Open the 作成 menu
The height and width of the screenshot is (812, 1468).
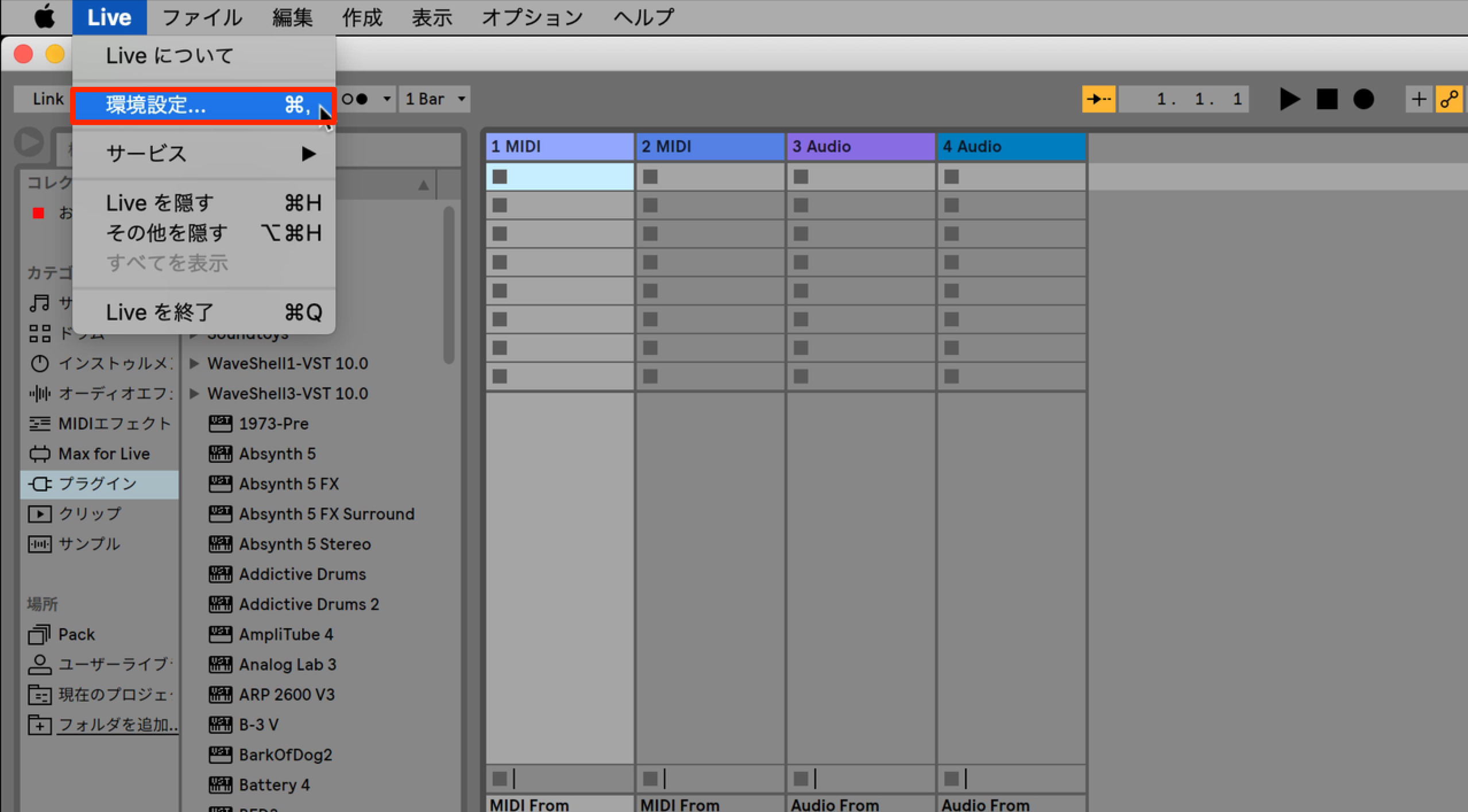coord(362,17)
